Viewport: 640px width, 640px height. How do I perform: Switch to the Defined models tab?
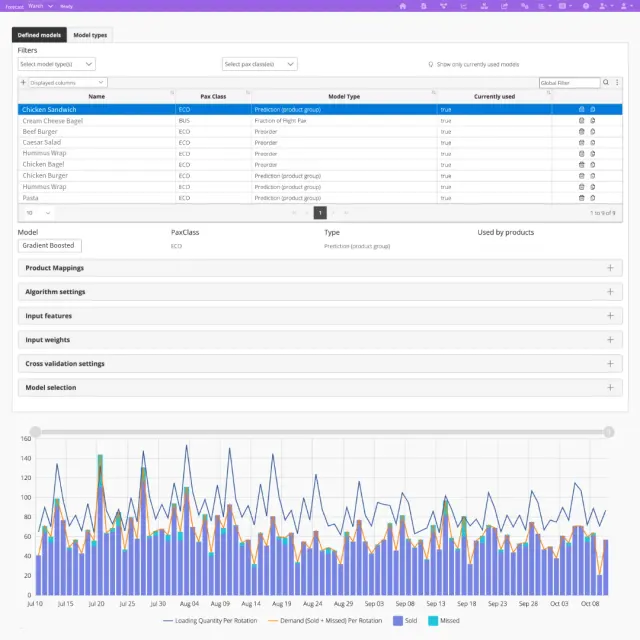tap(39, 35)
